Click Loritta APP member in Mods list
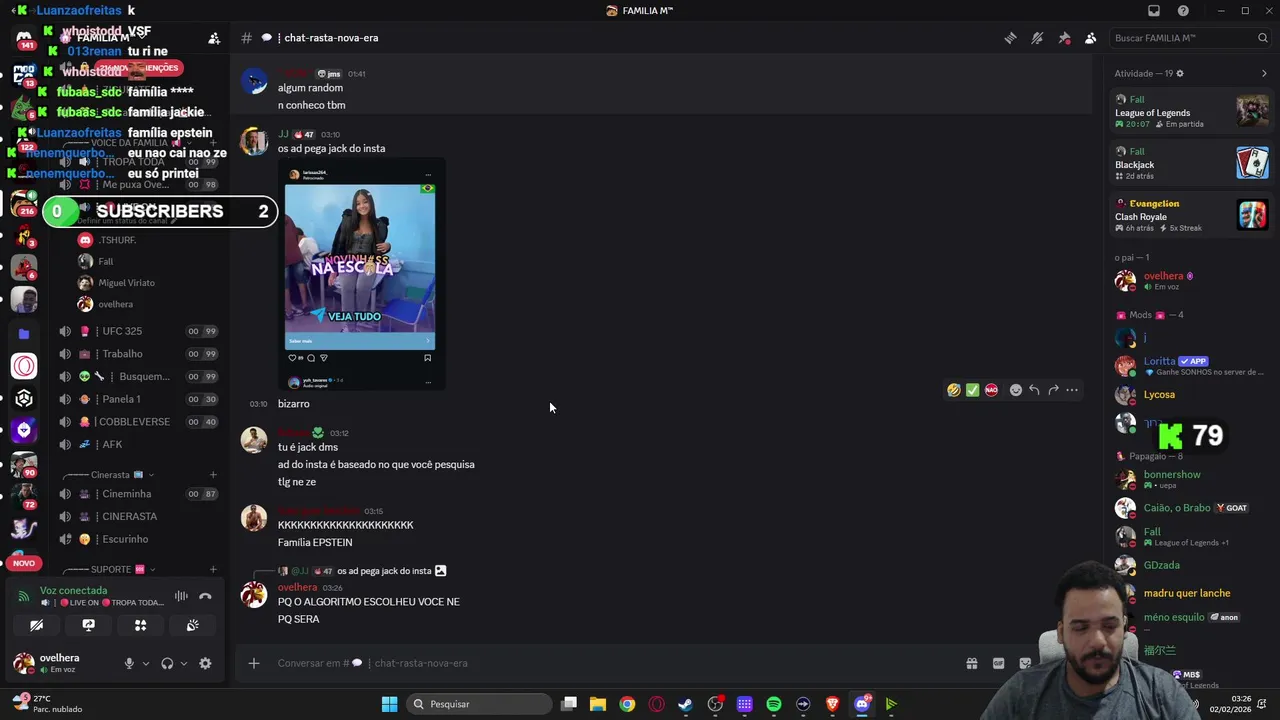The width and height of the screenshot is (1280, 720). click(x=1192, y=366)
